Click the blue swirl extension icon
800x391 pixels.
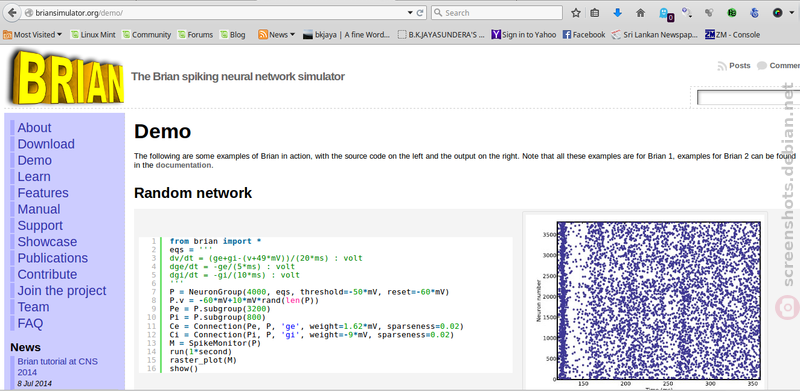pos(755,13)
